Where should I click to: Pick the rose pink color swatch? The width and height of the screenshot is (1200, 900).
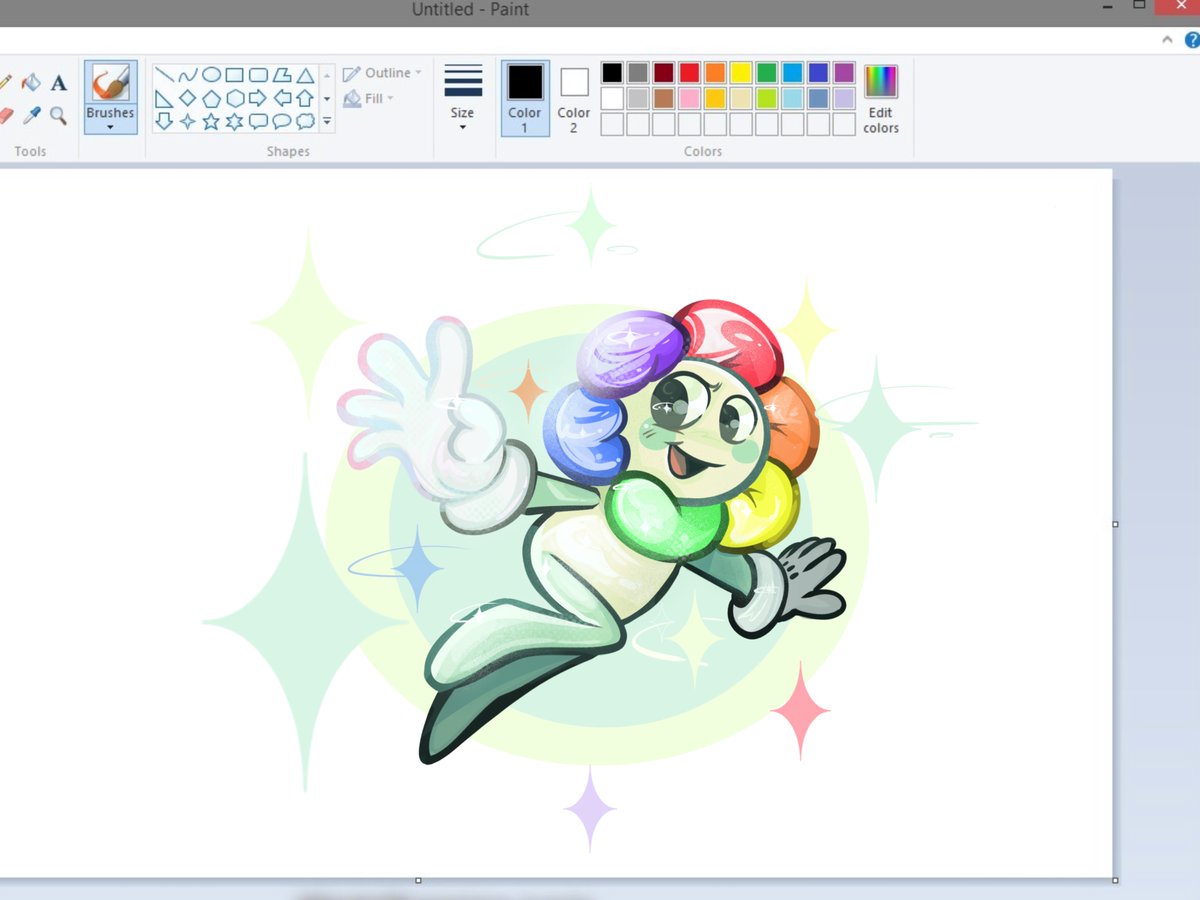pos(689,98)
